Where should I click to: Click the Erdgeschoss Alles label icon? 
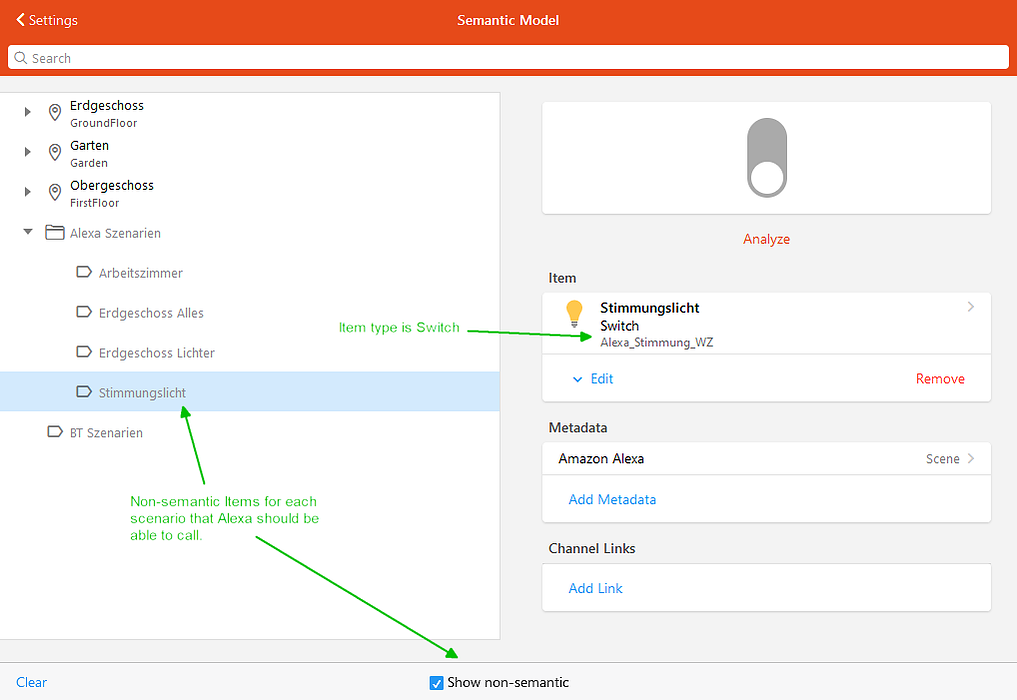coord(84,312)
